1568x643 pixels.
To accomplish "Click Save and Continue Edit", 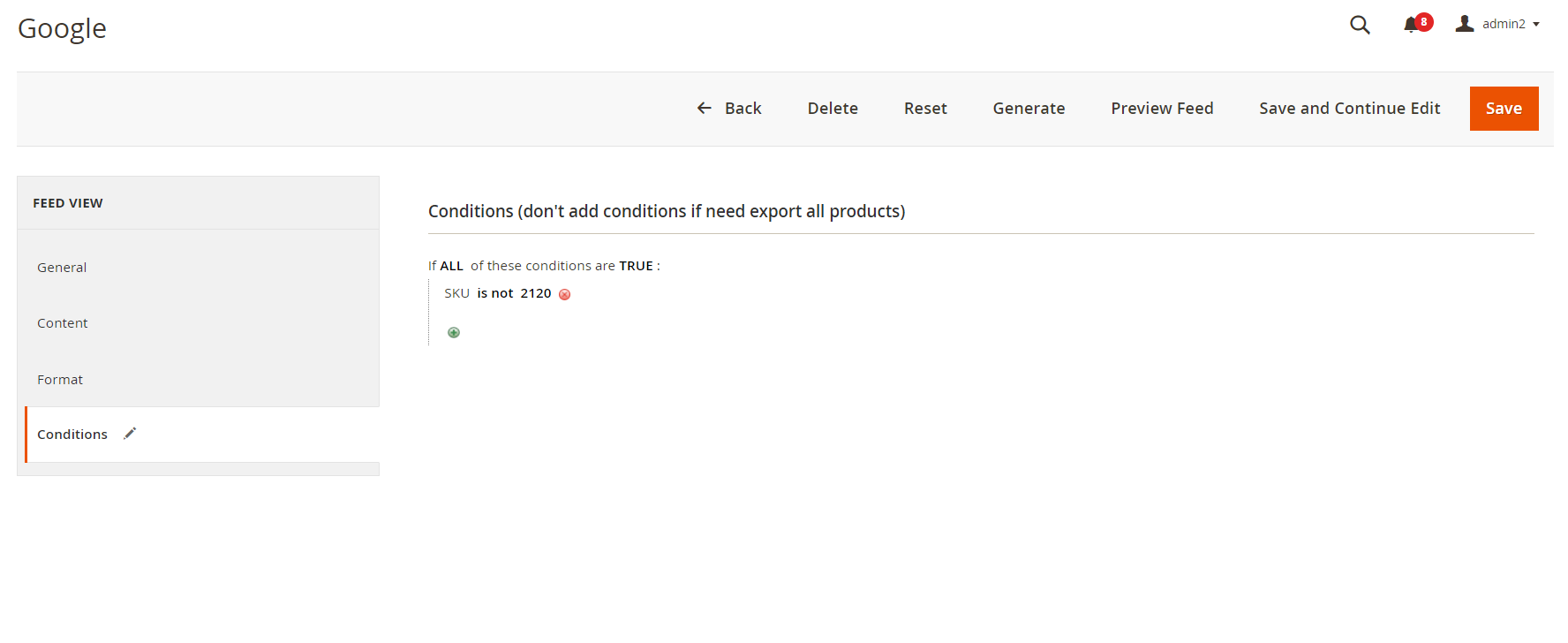I will click(x=1349, y=109).
